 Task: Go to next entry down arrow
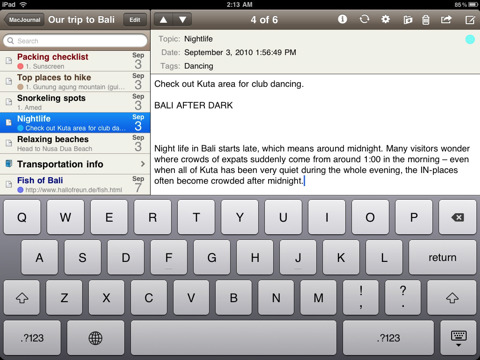[x=182, y=20]
